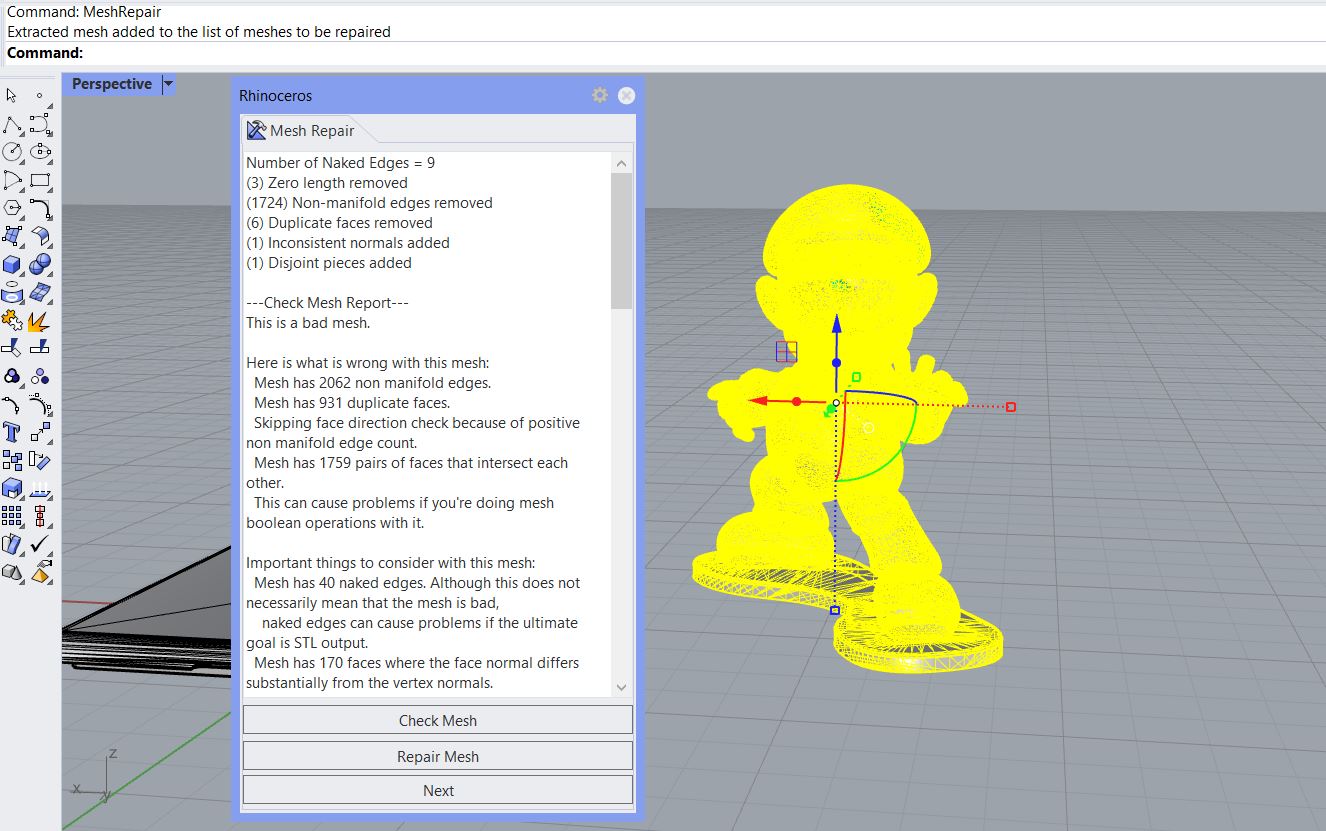Screen dimensions: 1326x831
Task: Activate the Polygon tool
Action: 12,208
